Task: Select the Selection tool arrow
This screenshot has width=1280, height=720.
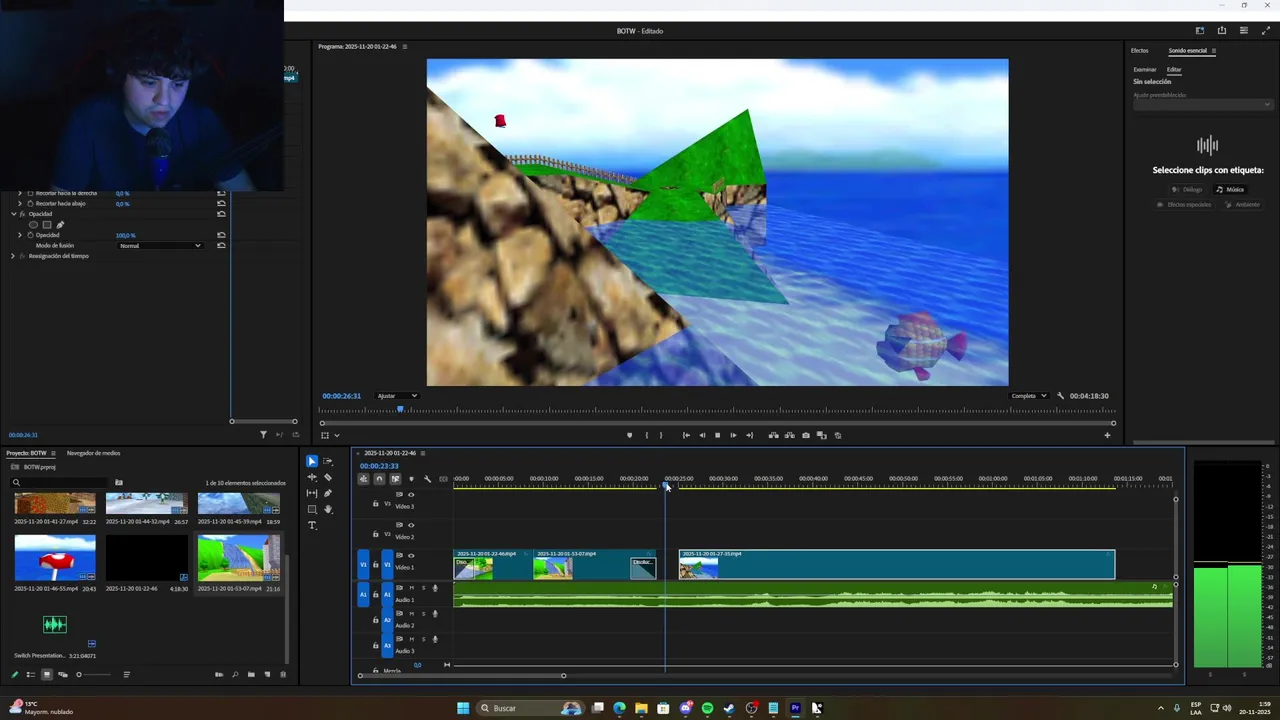Action: pos(312,461)
